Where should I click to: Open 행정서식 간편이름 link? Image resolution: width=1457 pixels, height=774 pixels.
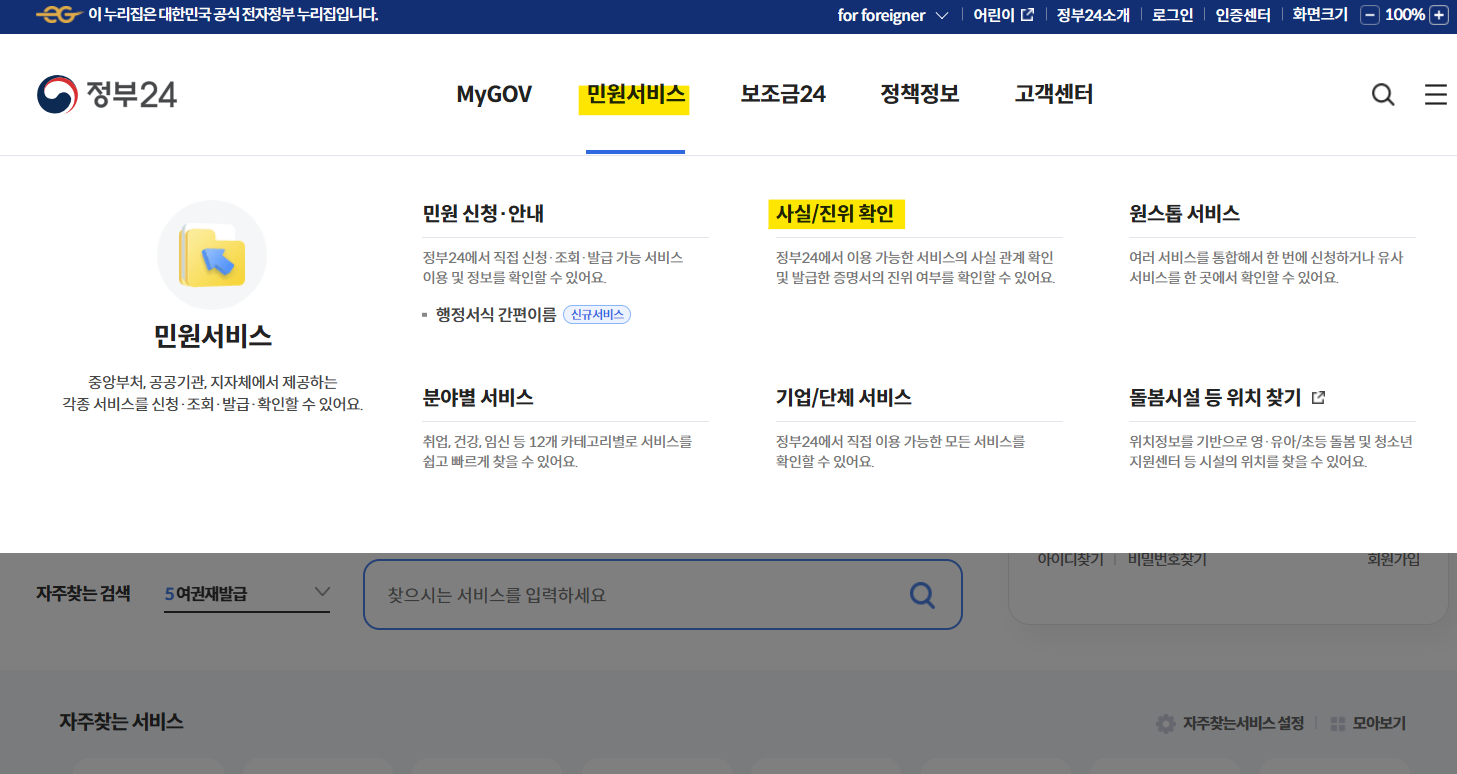coord(496,315)
